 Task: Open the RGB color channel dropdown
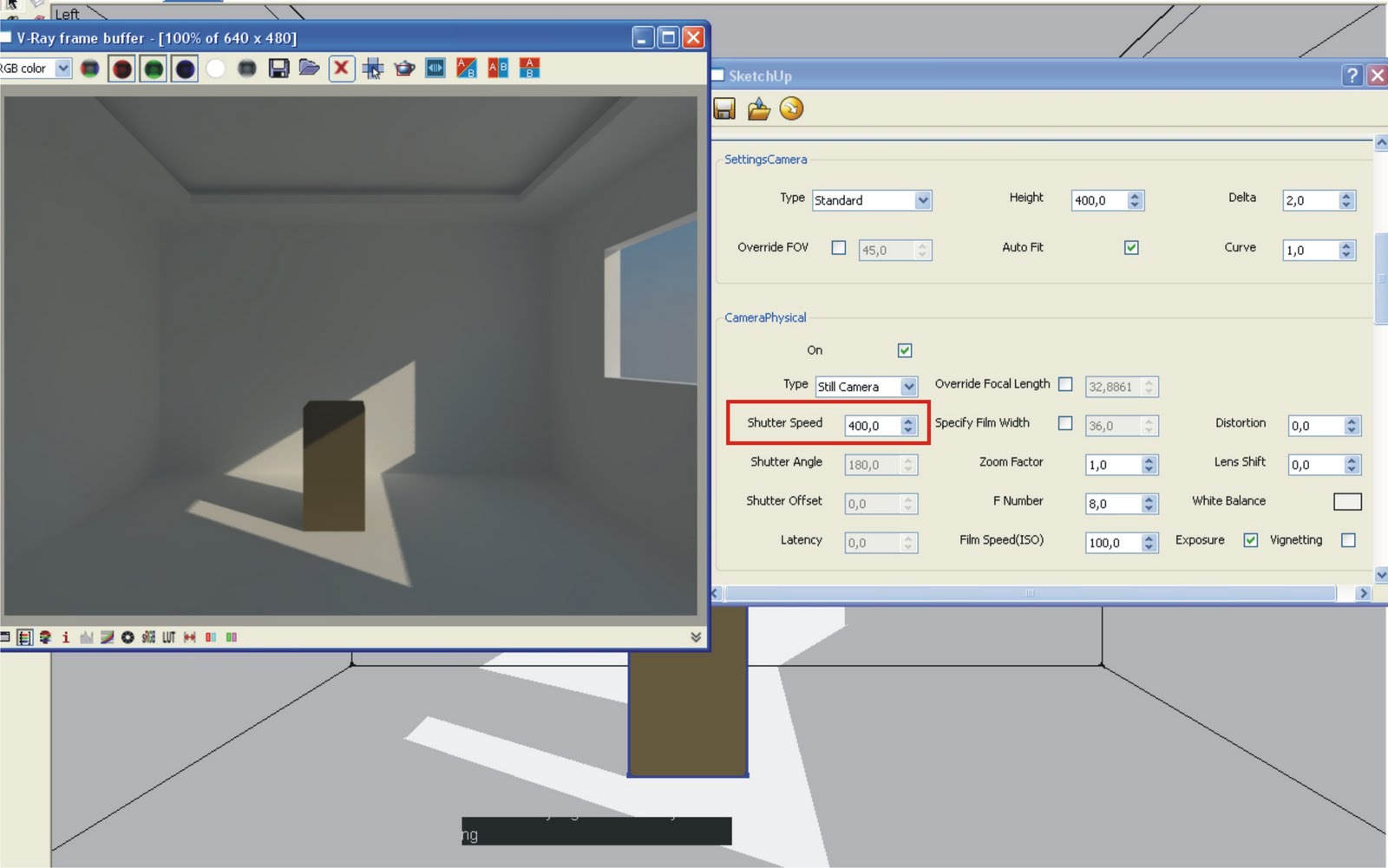64,68
